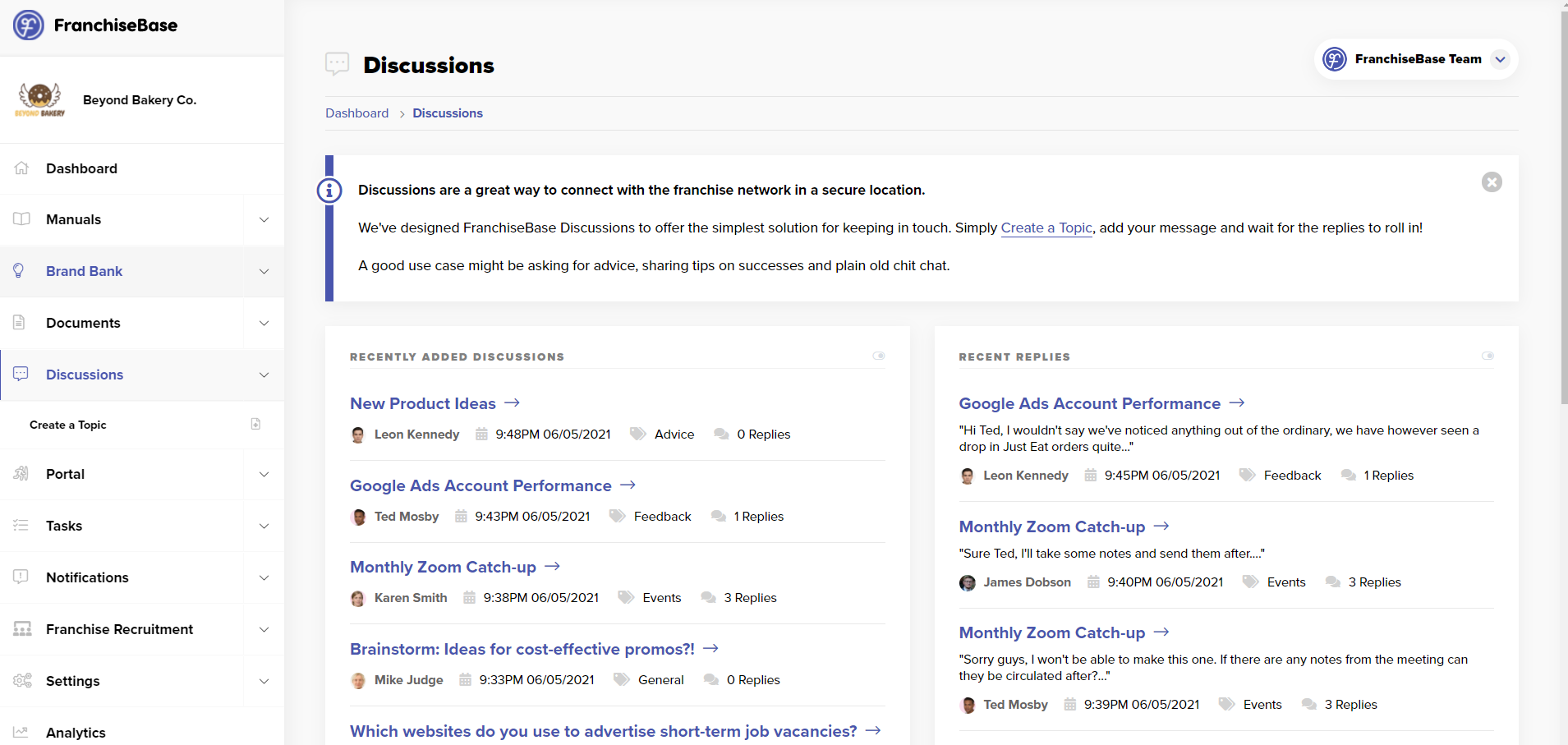The width and height of the screenshot is (1568, 745).
Task: Toggle the Recent Replies panel switch
Action: (1488, 356)
